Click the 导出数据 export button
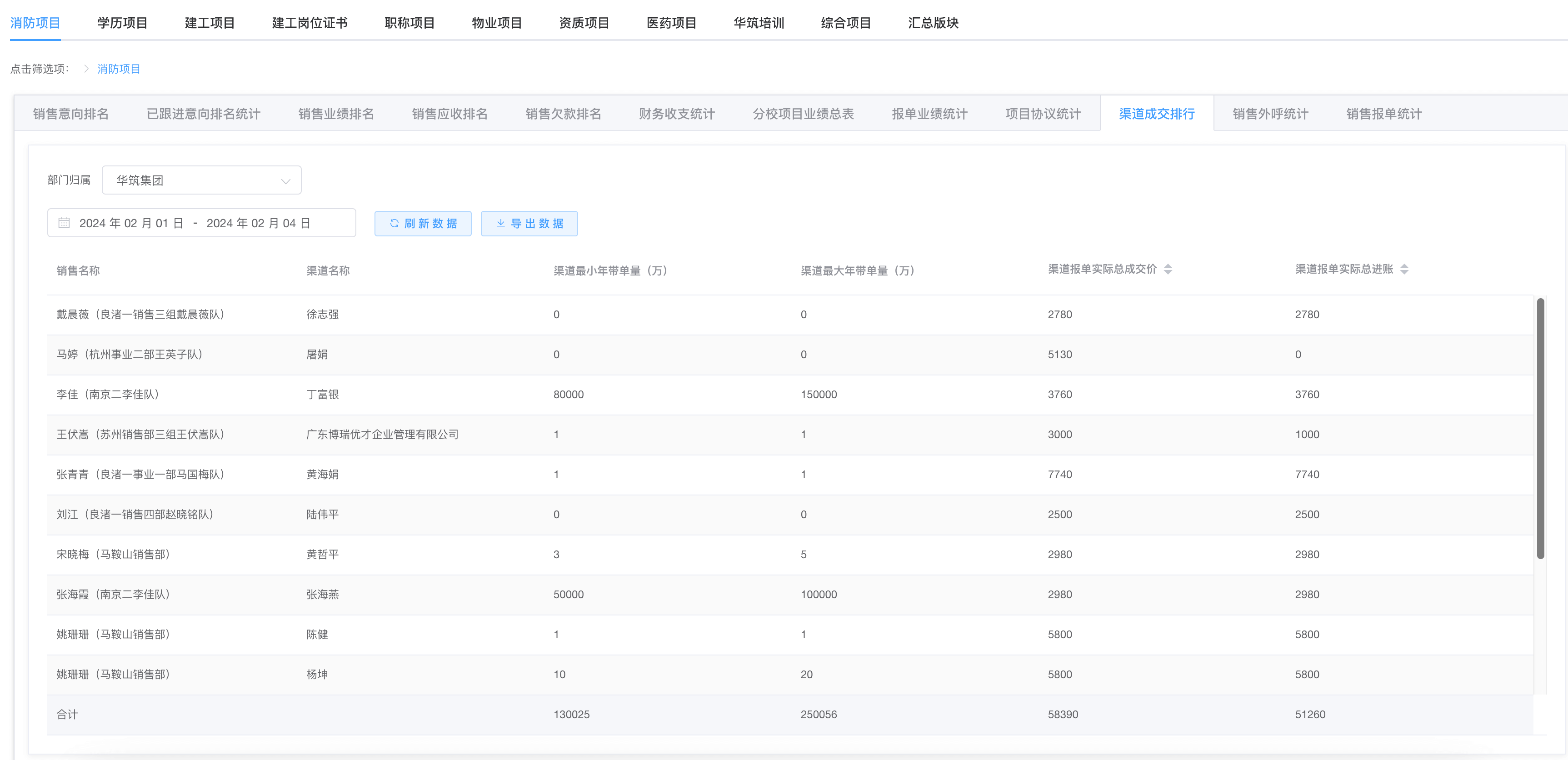The height and width of the screenshot is (760, 1568). tap(529, 224)
